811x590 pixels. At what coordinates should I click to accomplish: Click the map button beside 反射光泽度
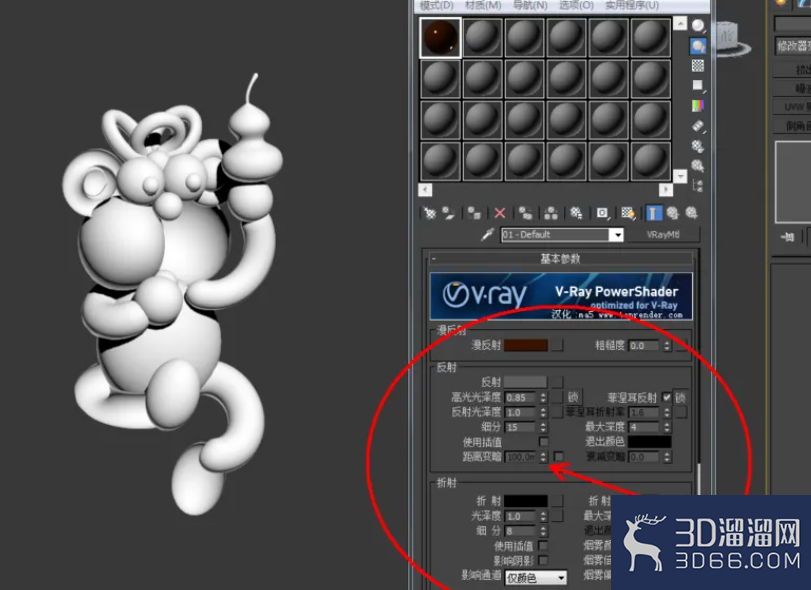tap(557, 412)
